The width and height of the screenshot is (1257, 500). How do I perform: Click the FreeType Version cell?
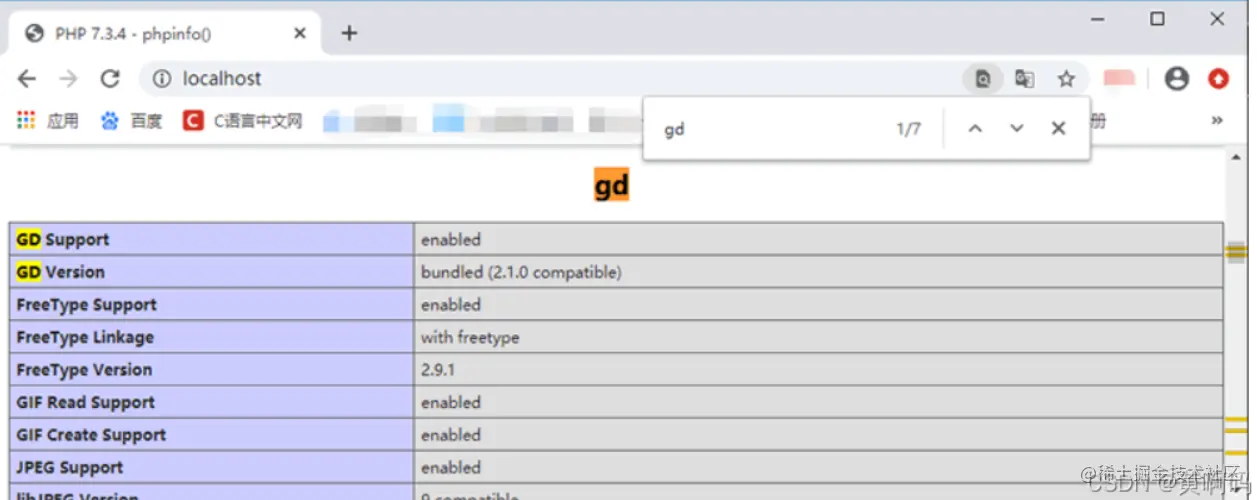[212, 370]
